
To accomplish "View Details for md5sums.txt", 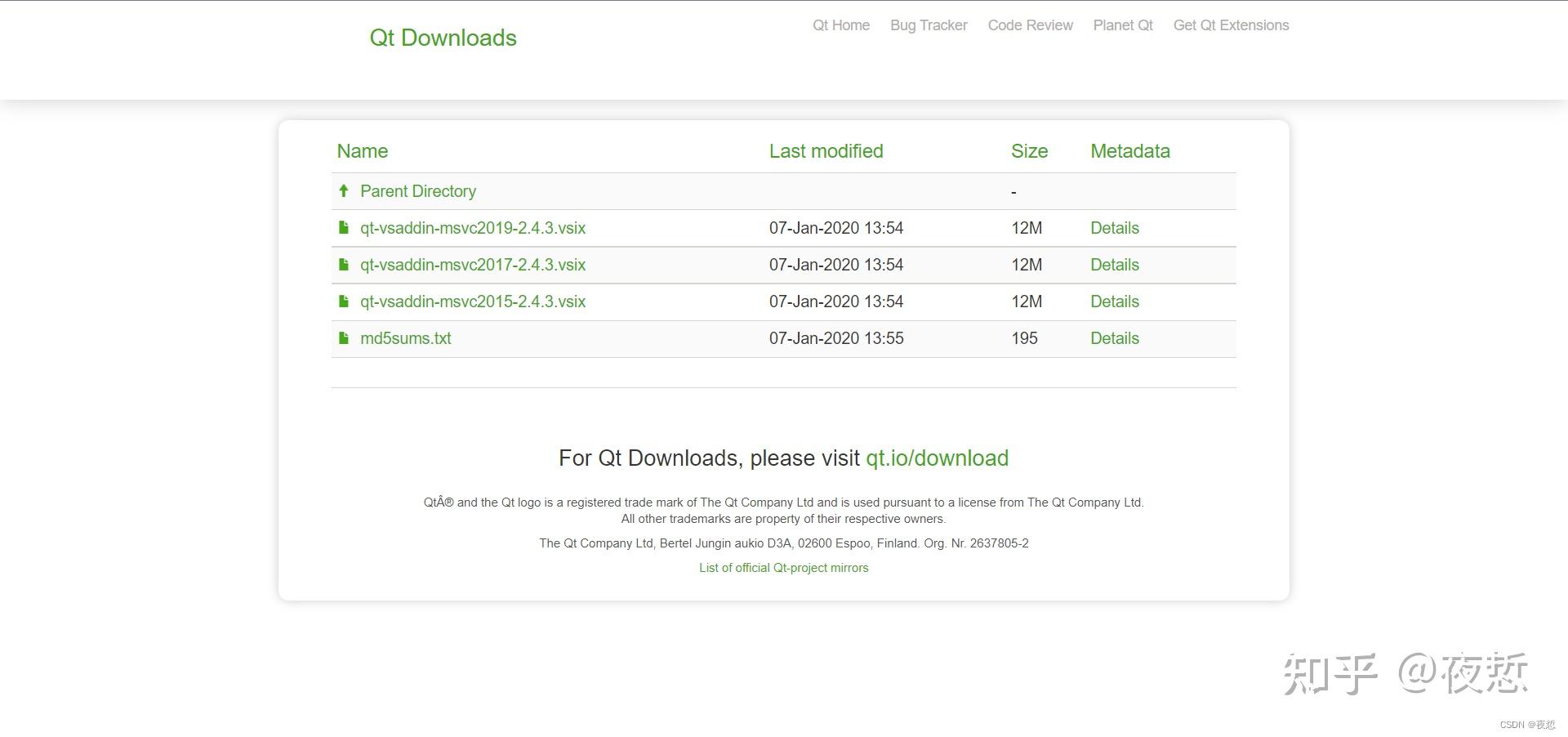I will pos(1115,338).
